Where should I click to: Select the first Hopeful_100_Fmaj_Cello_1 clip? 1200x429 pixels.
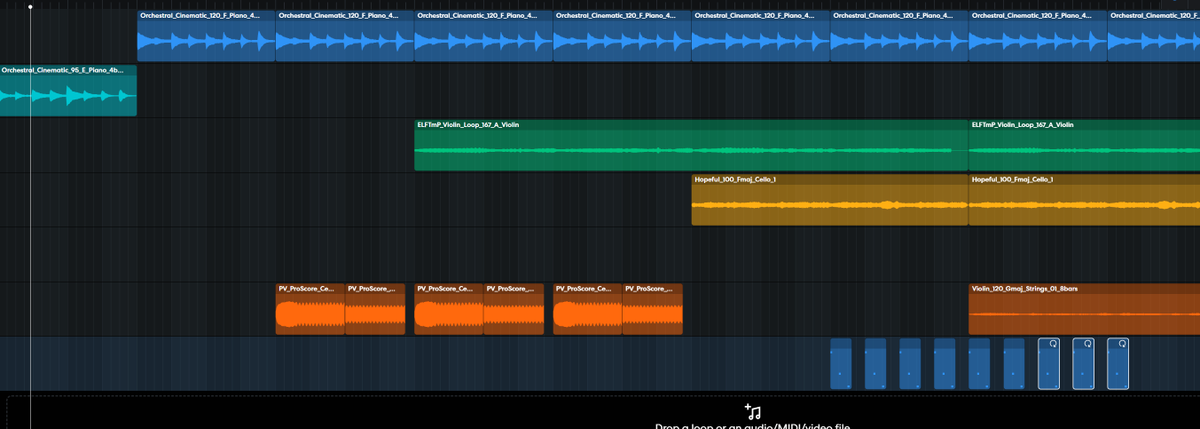830,200
